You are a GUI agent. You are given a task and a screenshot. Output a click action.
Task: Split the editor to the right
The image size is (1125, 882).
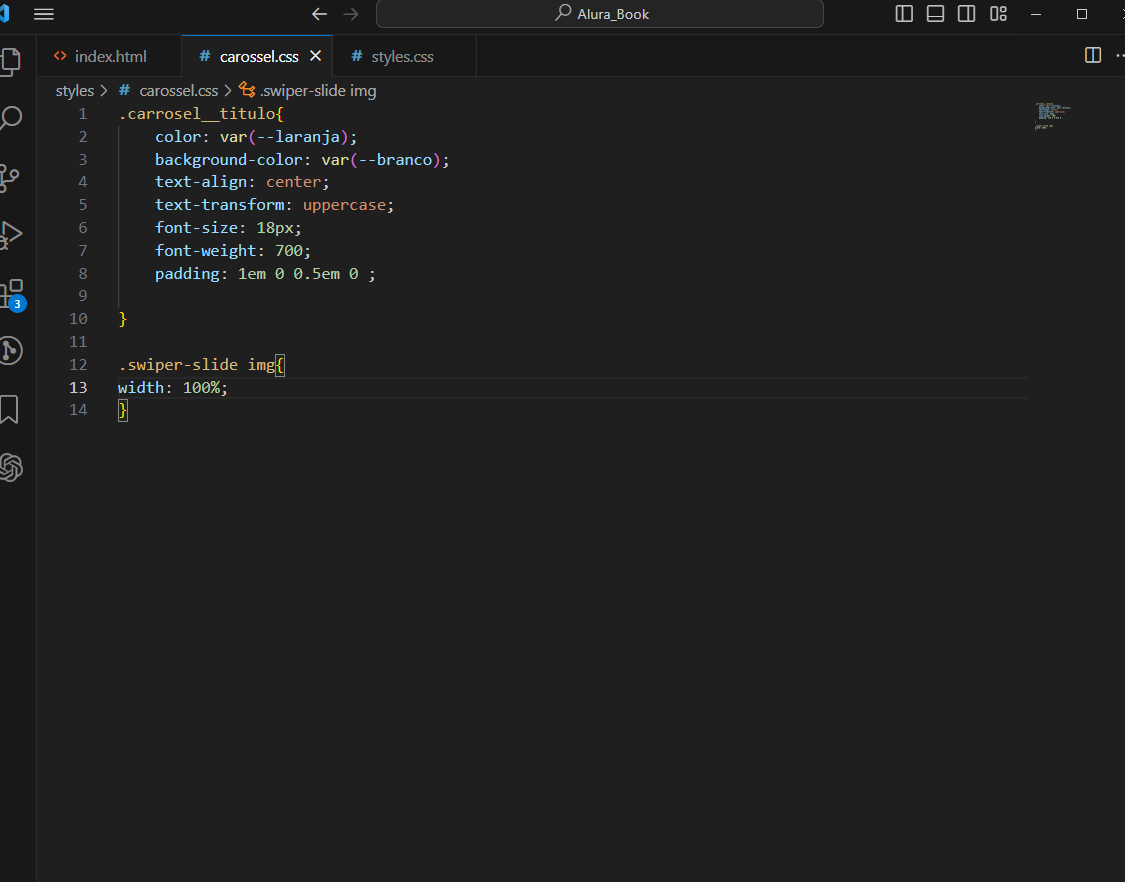1093,55
